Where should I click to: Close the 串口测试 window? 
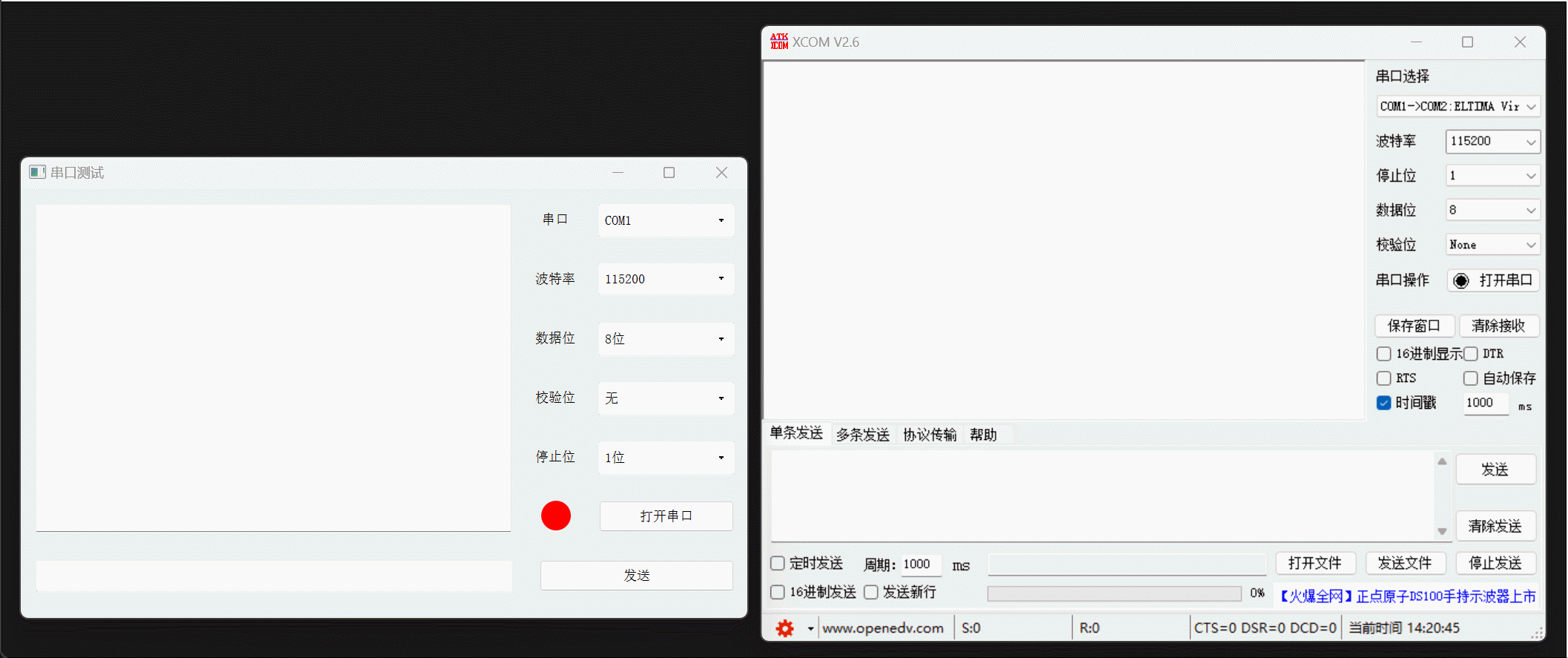coord(721,172)
